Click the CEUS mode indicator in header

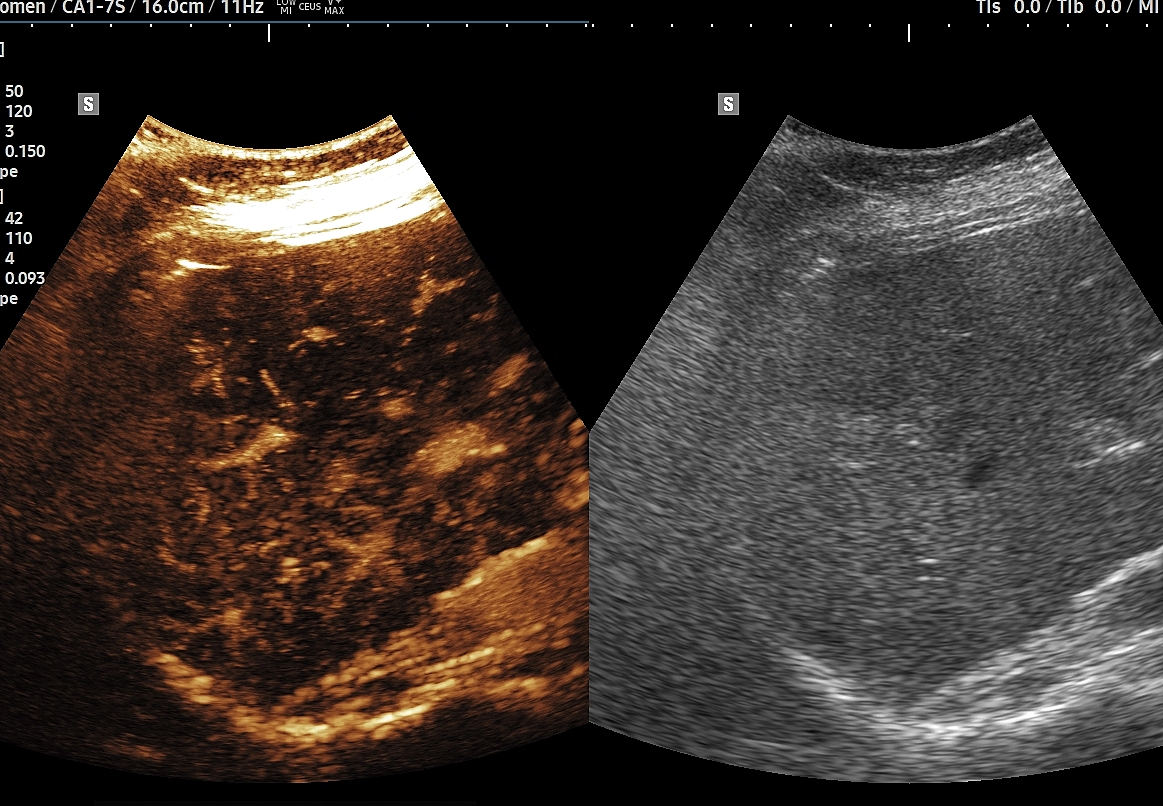tap(310, 7)
